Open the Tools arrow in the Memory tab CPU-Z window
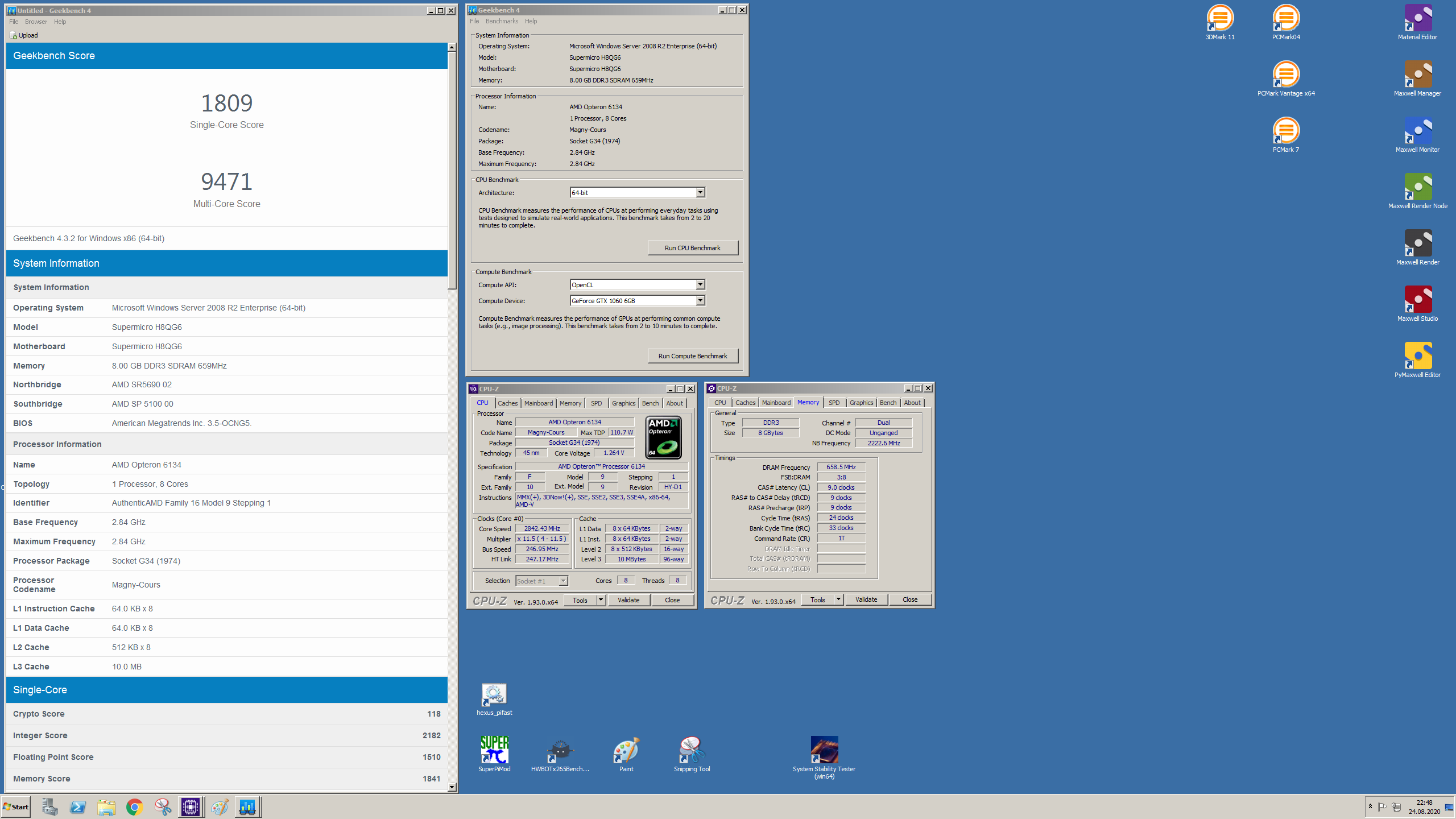Viewport: 1456px width, 819px height. click(838, 599)
